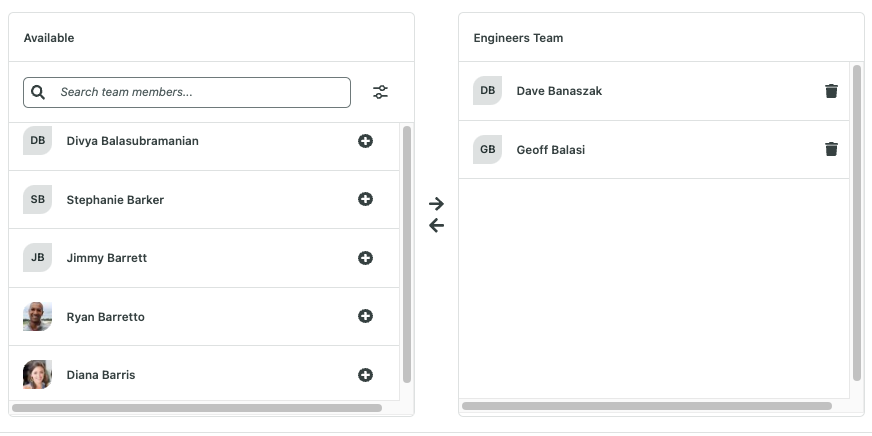Focus the Search team members field
The width and height of the screenshot is (872, 436).
pyautogui.click(x=187, y=92)
